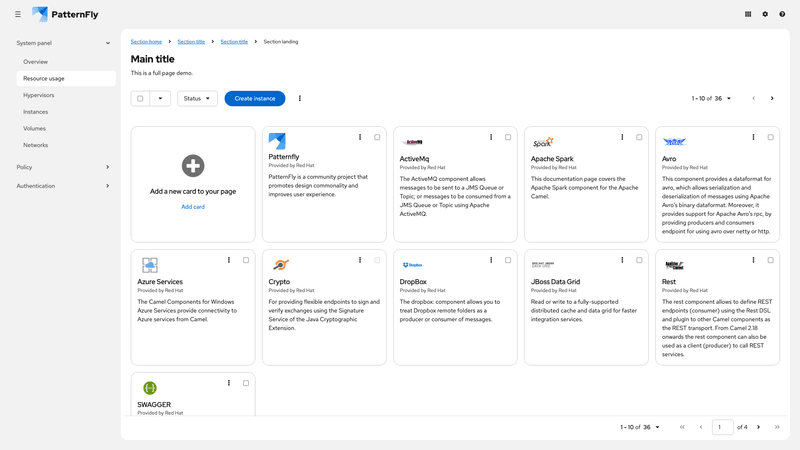Screen dimensions: 800x450
Task: Open kebab menu on the Apache Spark card
Action: coord(622,137)
